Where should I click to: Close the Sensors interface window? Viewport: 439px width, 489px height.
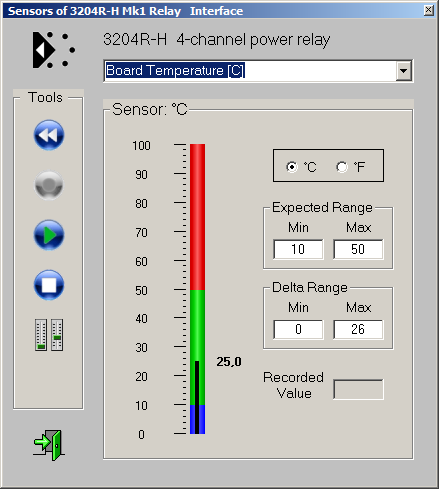[429, 10]
